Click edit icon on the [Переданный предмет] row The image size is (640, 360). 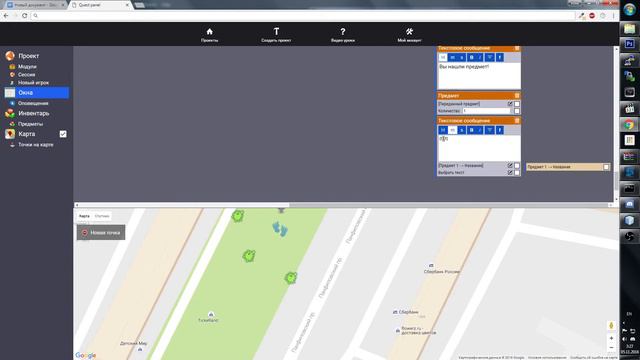point(510,104)
